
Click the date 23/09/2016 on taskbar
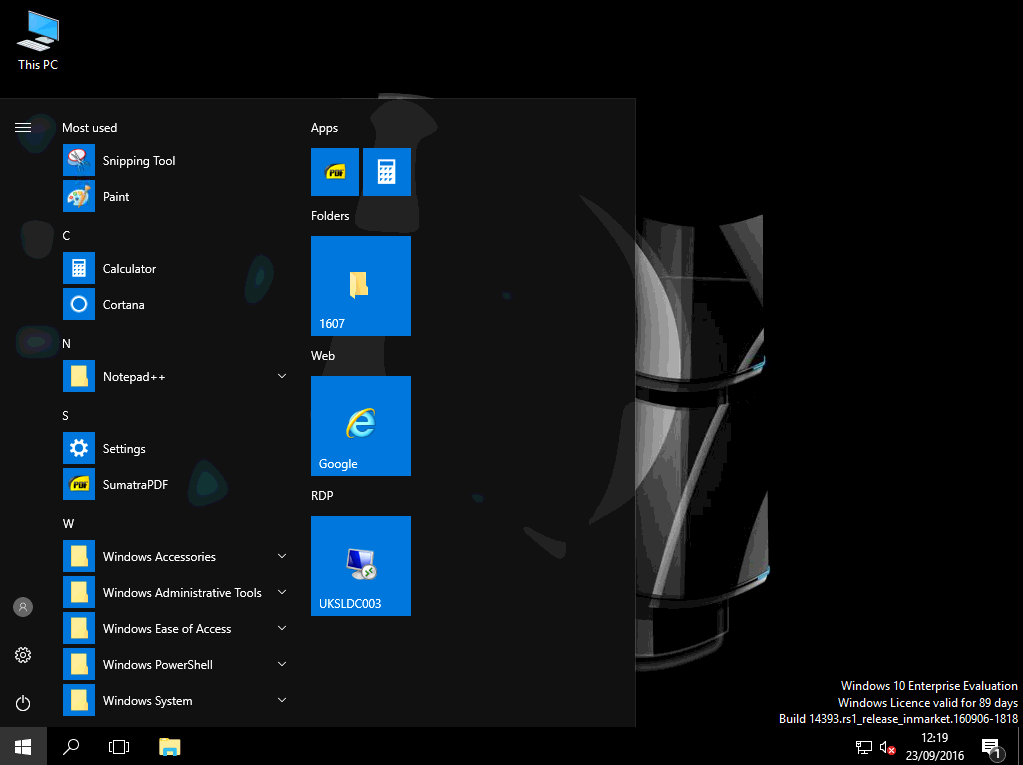tap(934, 756)
